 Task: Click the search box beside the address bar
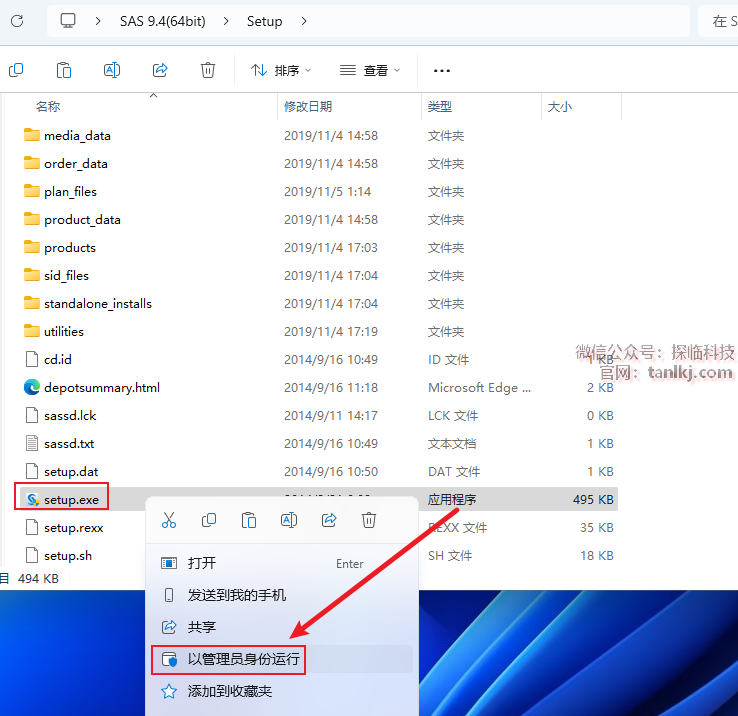718,21
